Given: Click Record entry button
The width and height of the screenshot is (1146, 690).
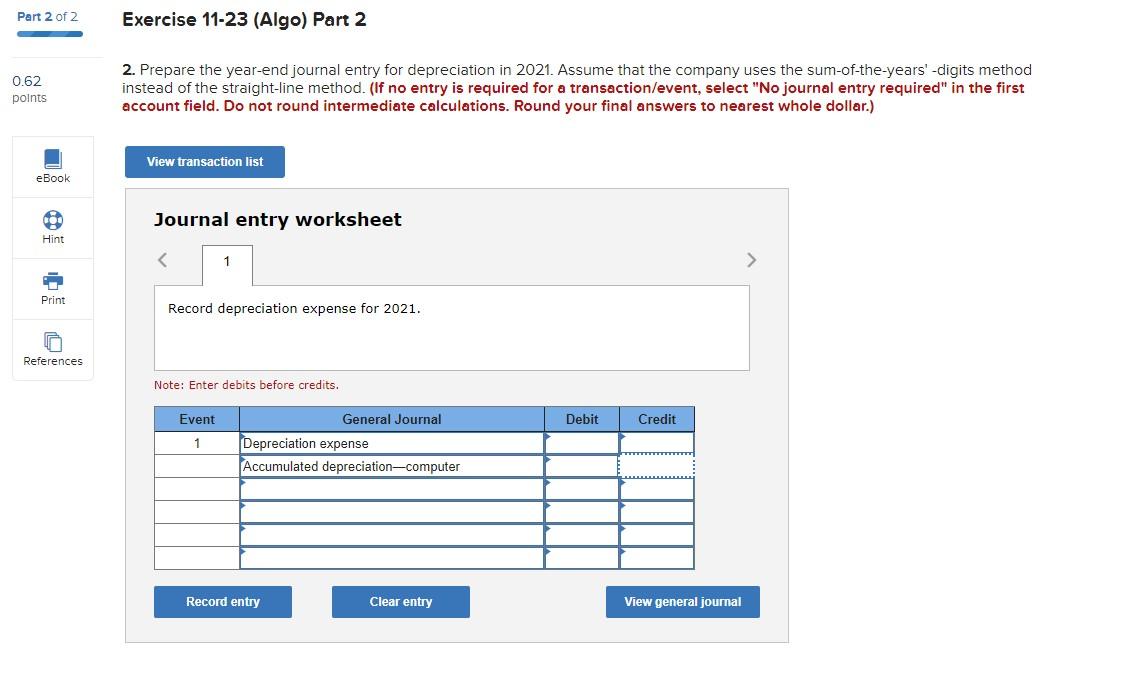Looking at the screenshot, I should pyautogui.click(x=223, y=602).
